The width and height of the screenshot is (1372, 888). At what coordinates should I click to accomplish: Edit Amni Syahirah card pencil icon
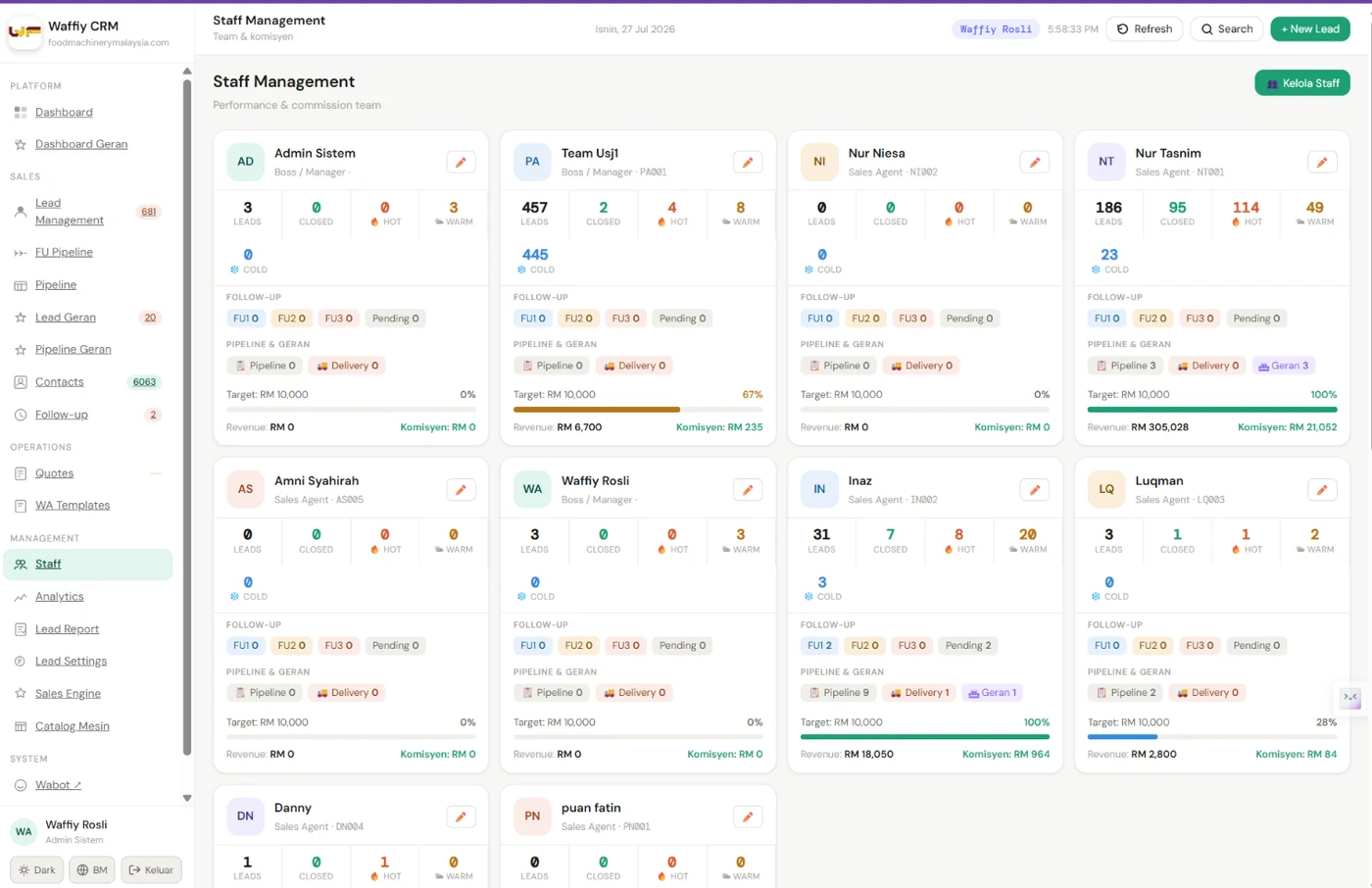click(x=461, y=490)
